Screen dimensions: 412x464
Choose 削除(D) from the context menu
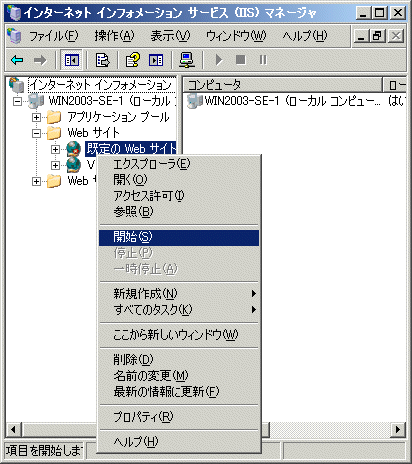click(x=179, y=360)
